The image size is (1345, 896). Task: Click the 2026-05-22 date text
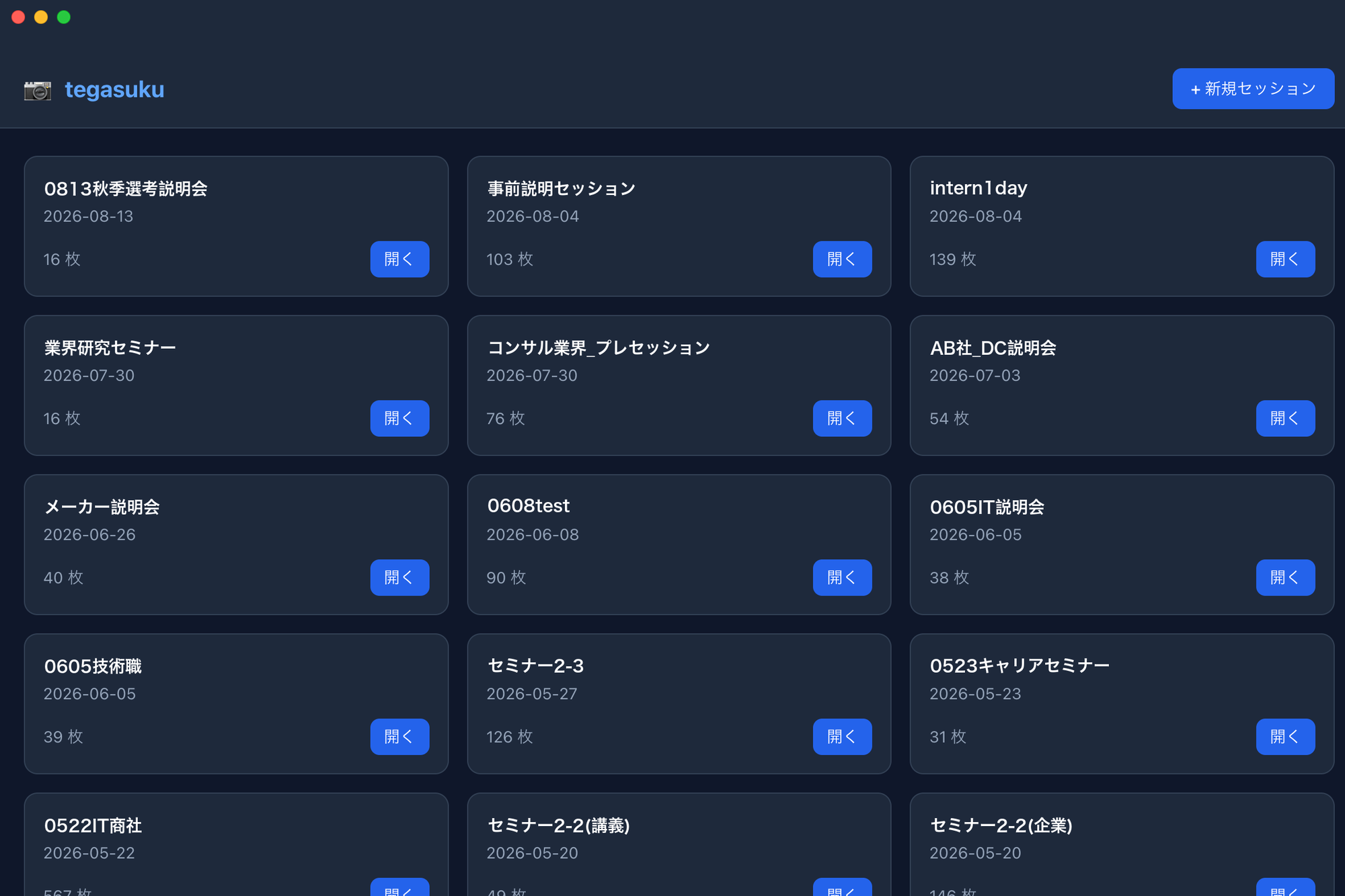[89, 854]
